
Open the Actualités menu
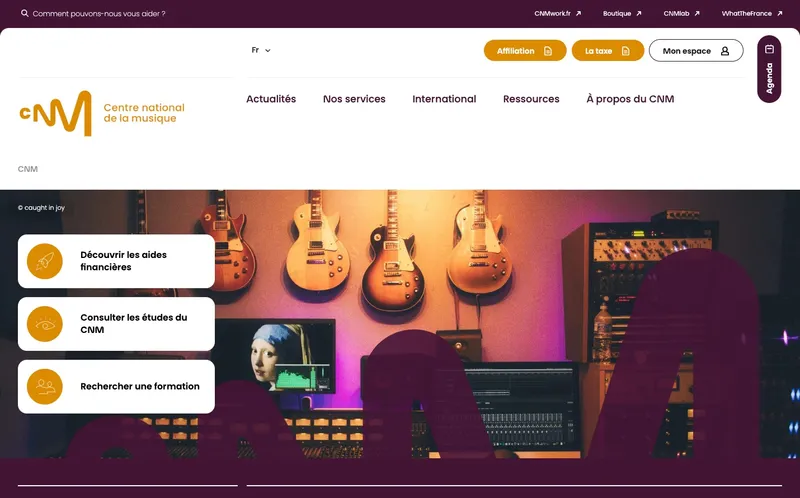271,99
